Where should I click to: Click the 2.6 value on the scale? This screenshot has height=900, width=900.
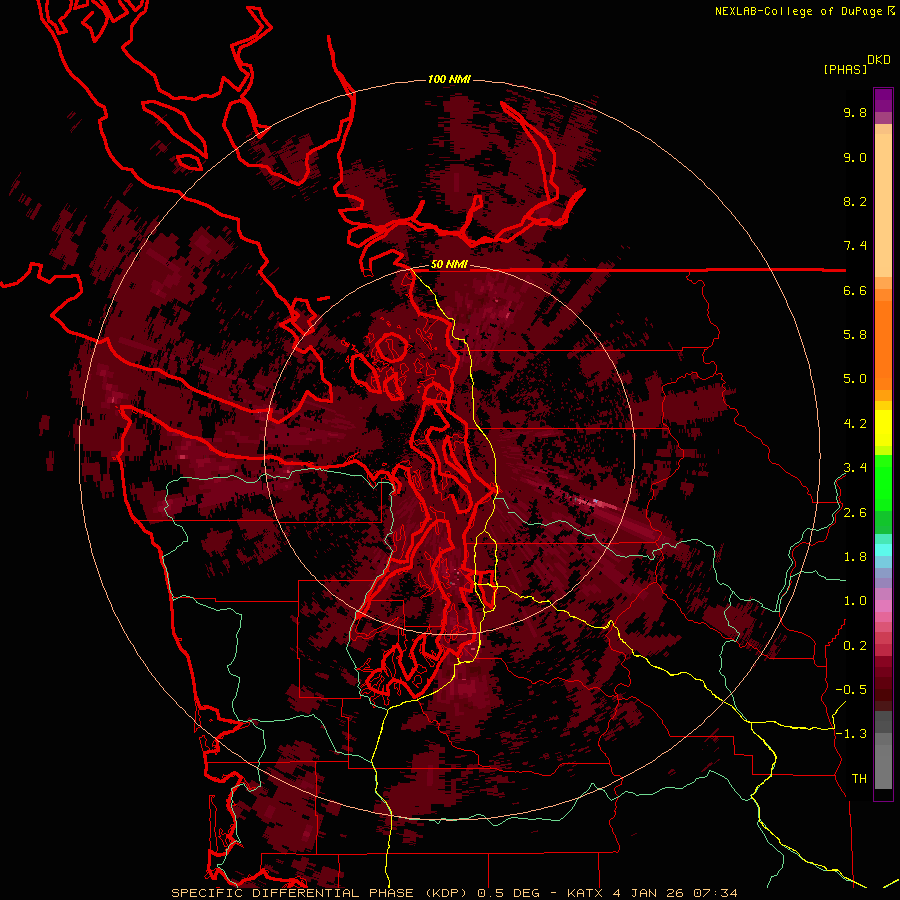click(855, 513)
